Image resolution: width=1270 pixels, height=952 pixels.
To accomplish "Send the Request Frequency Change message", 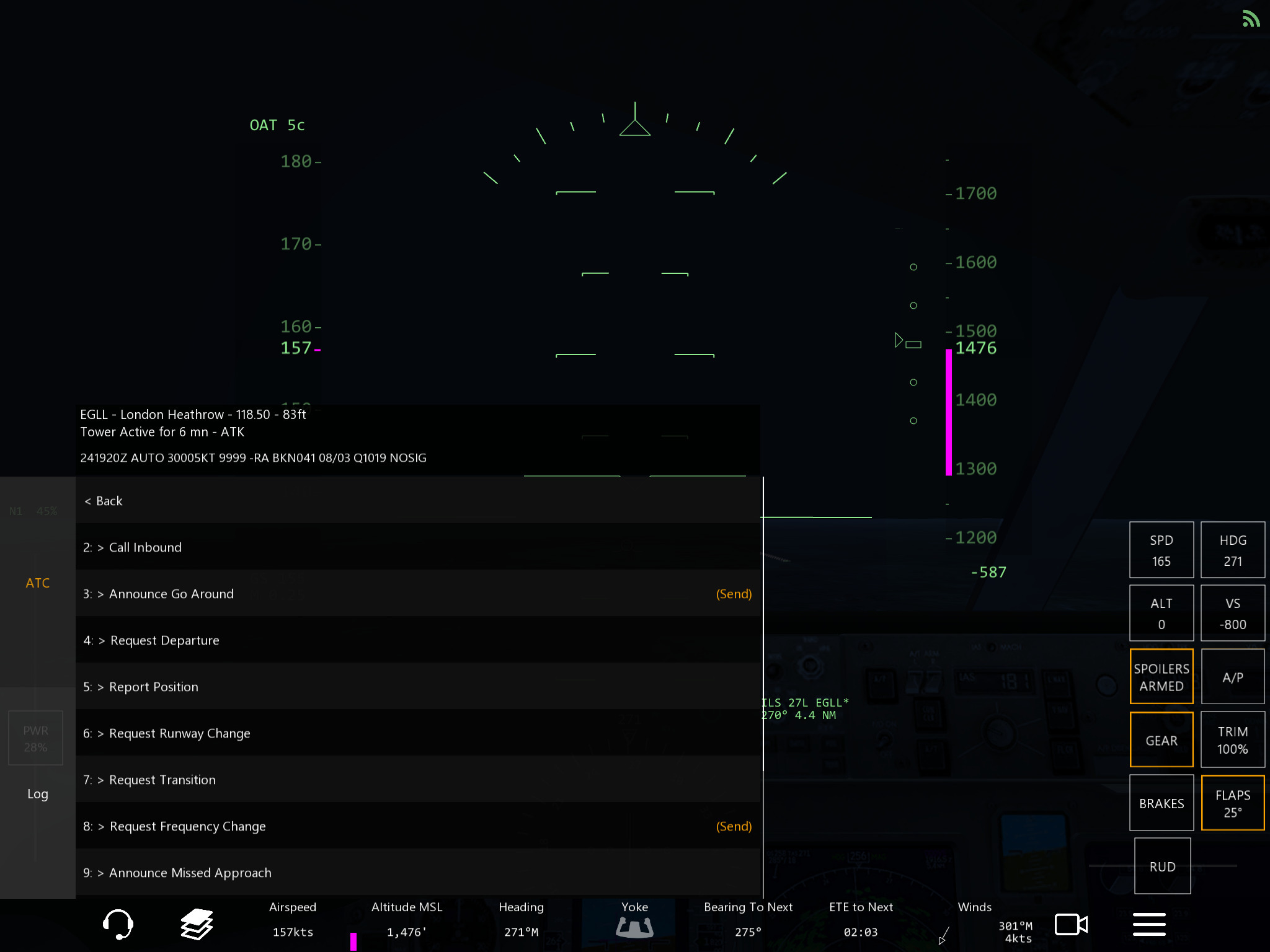I will [734, 826].
